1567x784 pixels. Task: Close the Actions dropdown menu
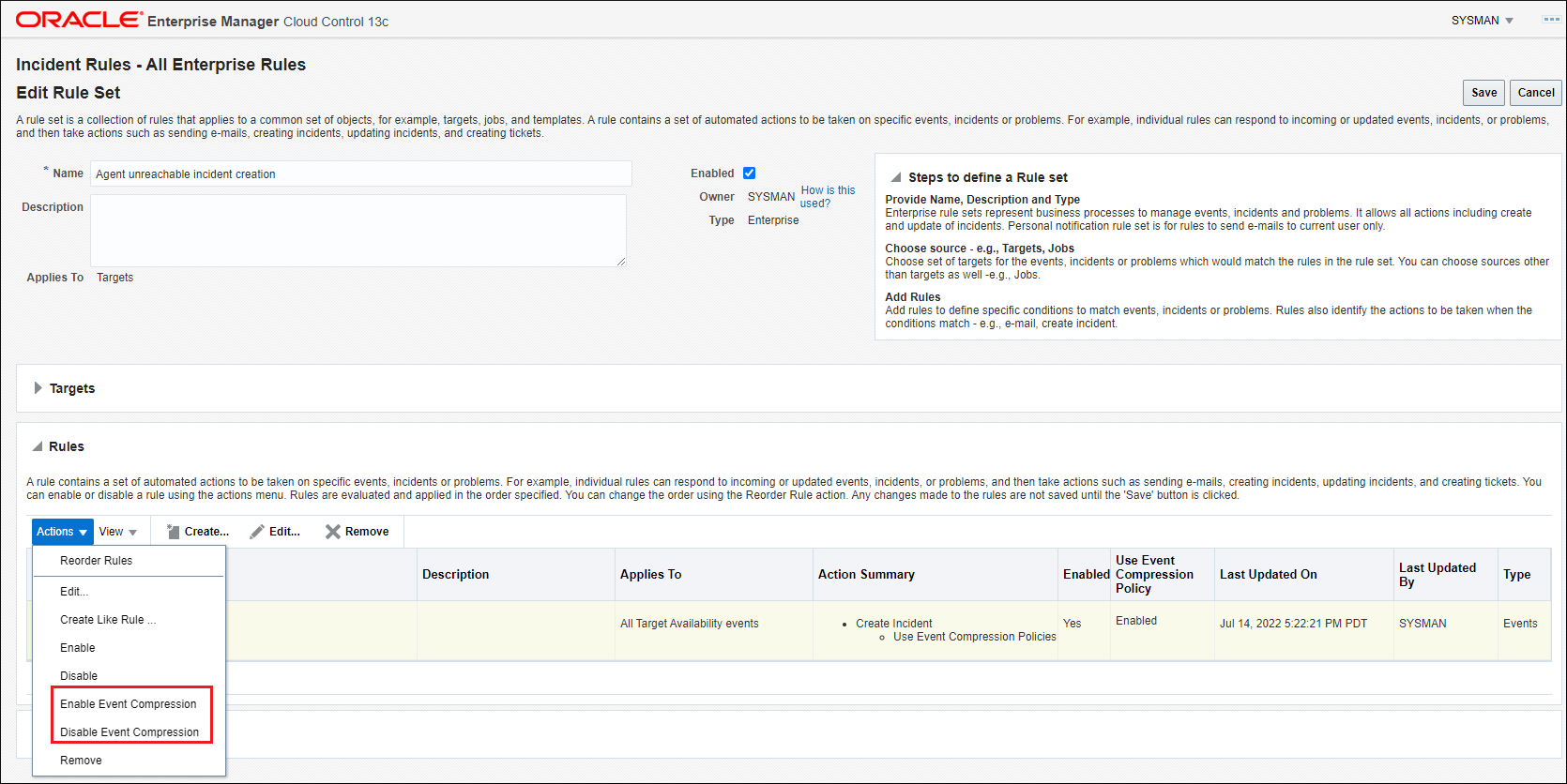63,532
